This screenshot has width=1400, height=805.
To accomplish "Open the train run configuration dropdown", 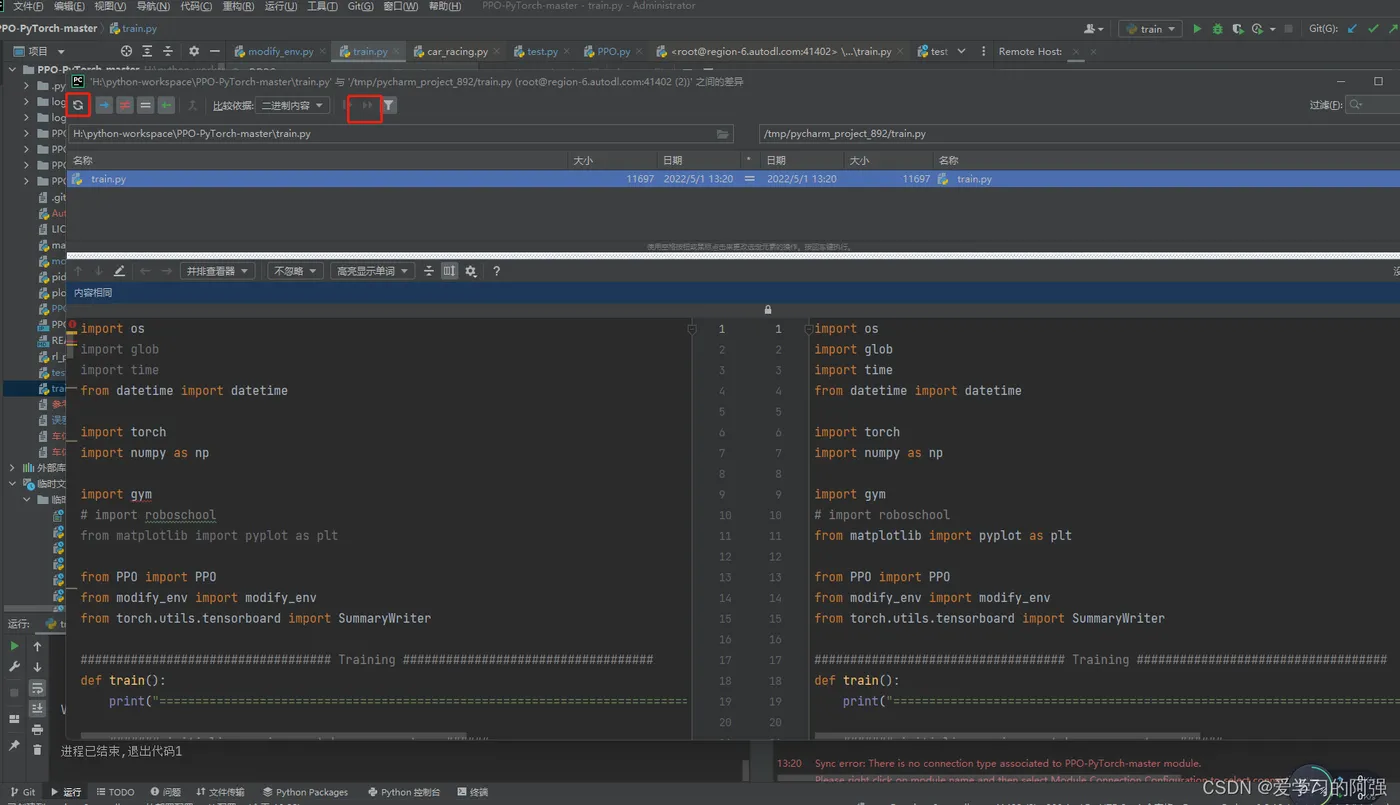I will pyautogui.click(x=1150, y=29).
